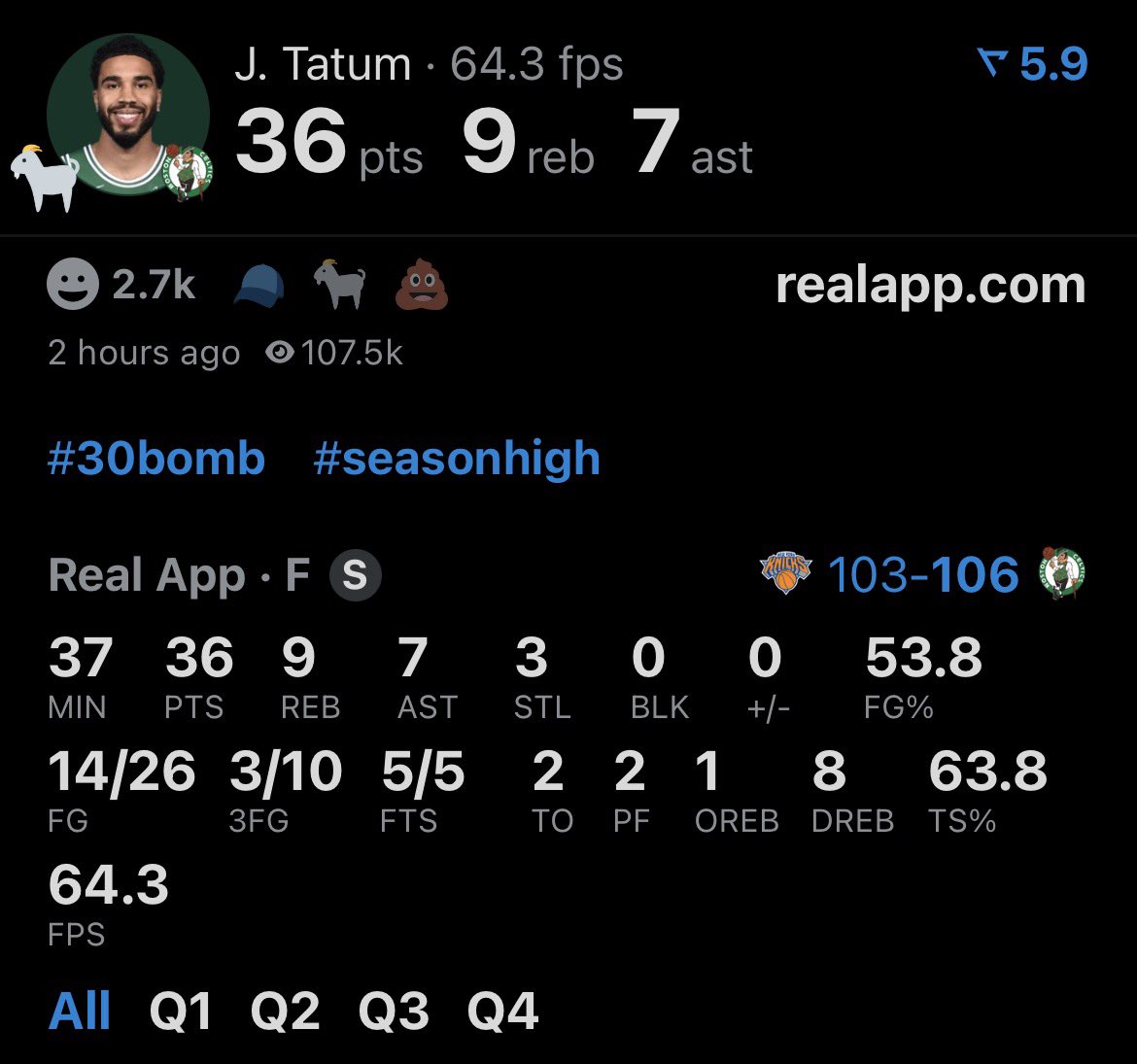Switch to the Q1 tab
The height and width of the screenshot is (1064, 1137).
(x=180, y=1012)
